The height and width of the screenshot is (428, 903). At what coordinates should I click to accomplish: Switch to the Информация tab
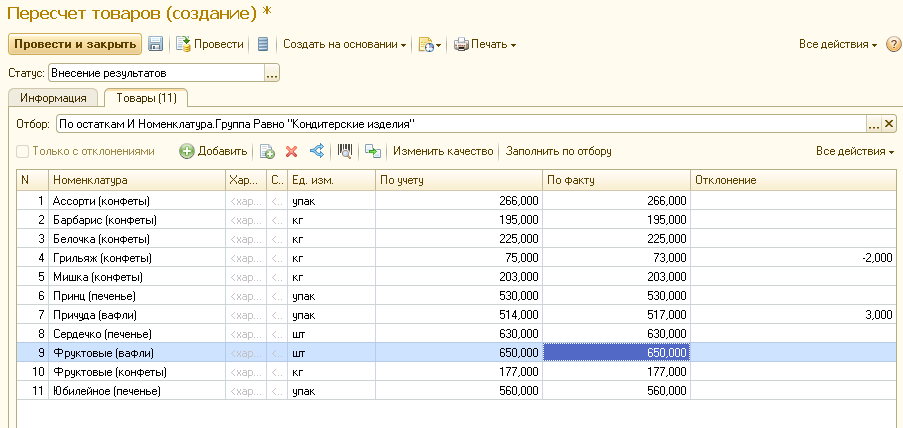point(53,98)
